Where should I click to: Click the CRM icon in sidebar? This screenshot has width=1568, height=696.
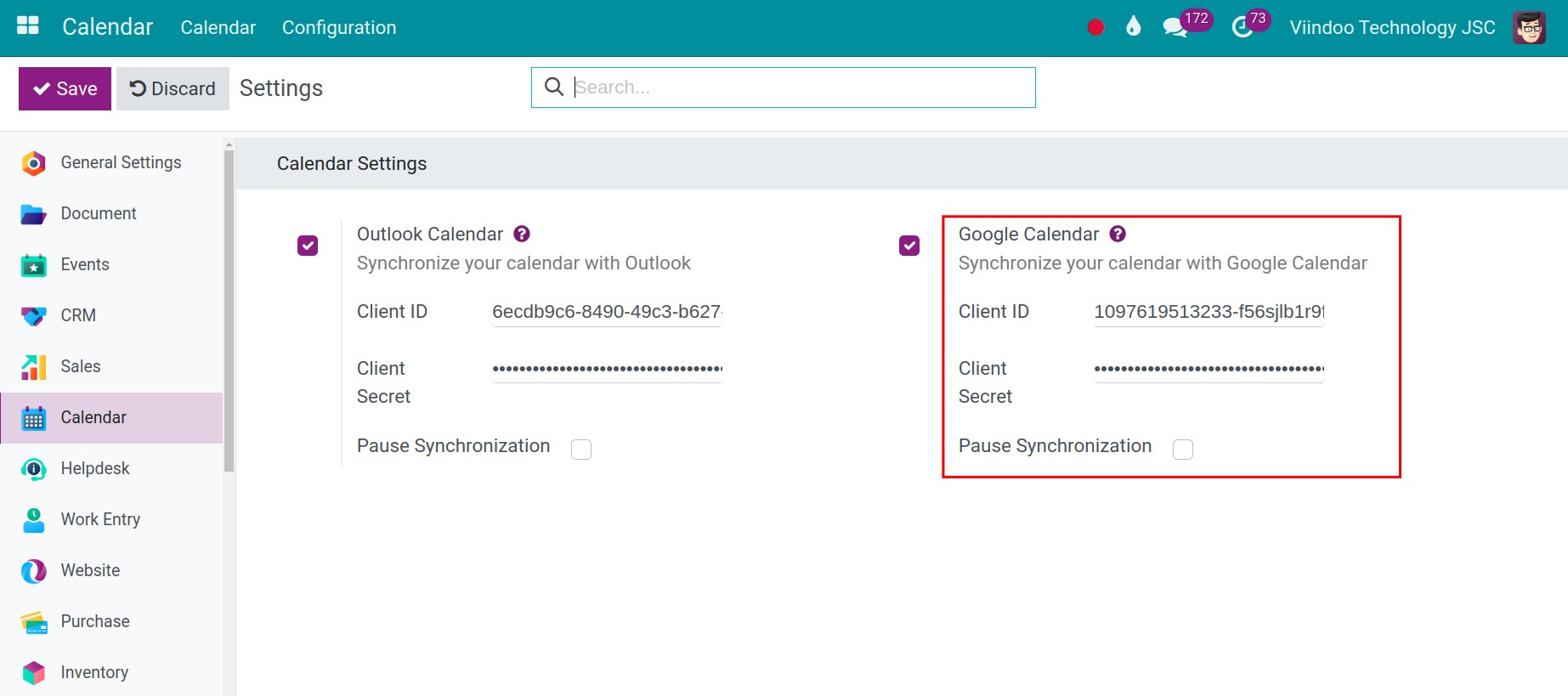tap(33, 315)
